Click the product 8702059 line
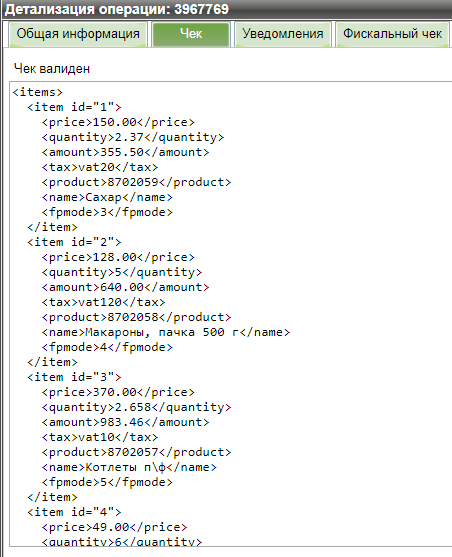The image size is (452, 557). [x=136, y=182]
